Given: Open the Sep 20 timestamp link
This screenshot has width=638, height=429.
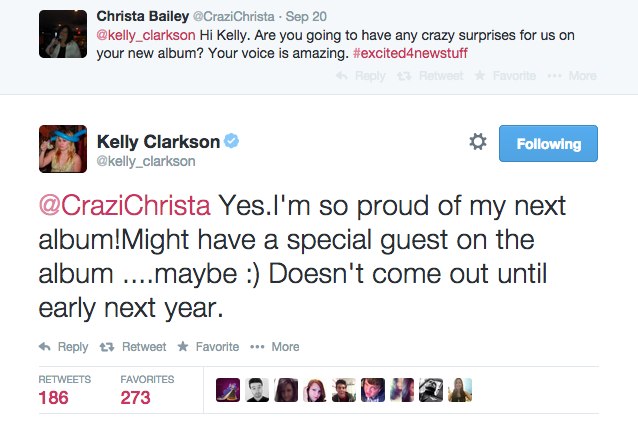Looking at the screenshot, I should (x=306, y=17).
